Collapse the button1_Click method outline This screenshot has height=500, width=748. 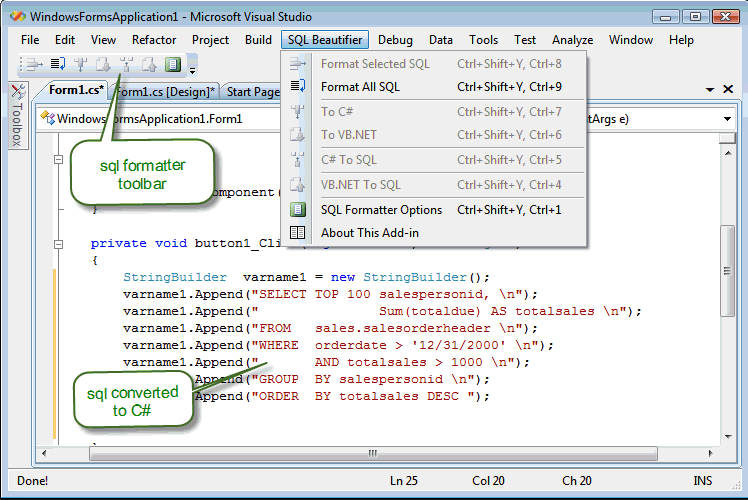click(x=58, y=244)
